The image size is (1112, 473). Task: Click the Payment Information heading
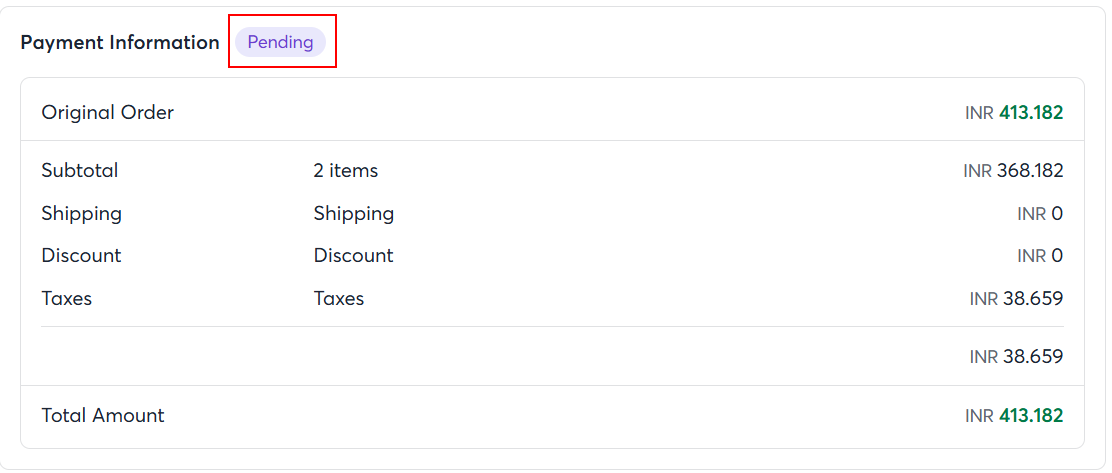(x=120, y=42)
